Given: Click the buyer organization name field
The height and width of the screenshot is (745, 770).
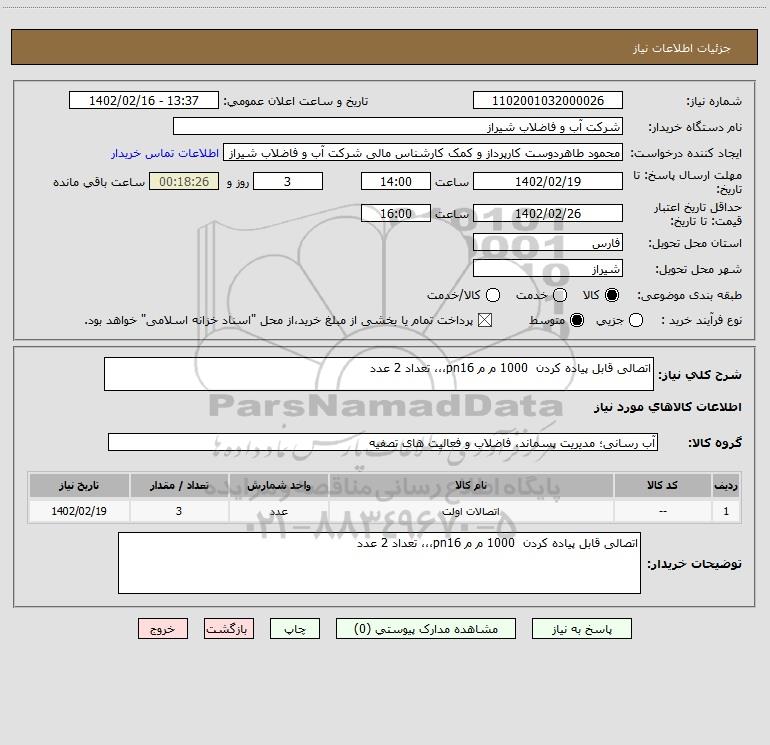Looking at the screenshot, I should pyautogui.click(x=398, y=126).
